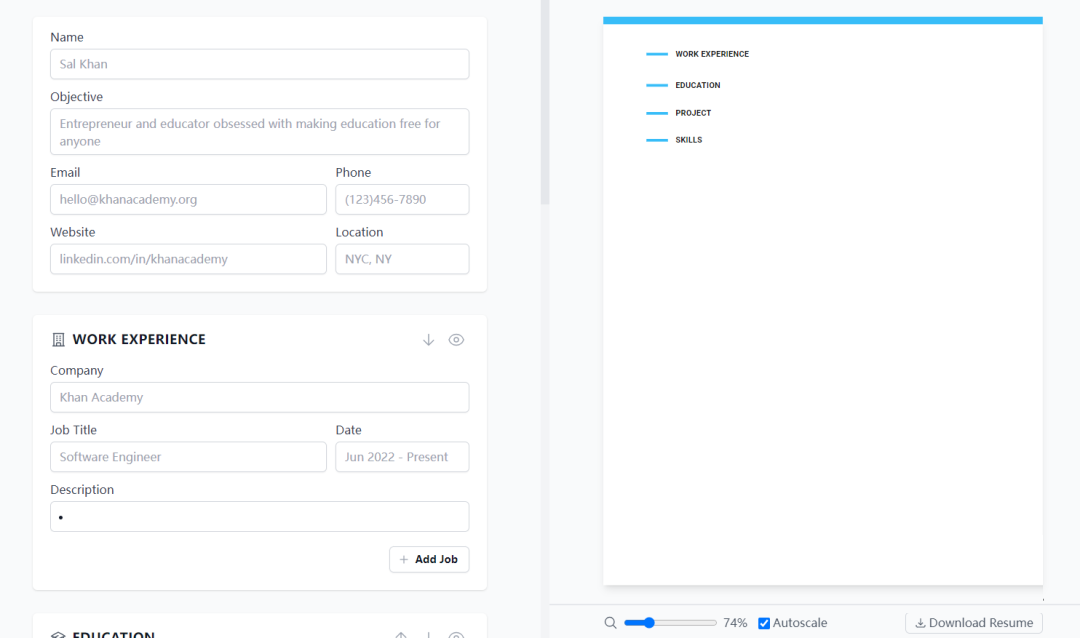Click the Phone number field

[402, 199]
